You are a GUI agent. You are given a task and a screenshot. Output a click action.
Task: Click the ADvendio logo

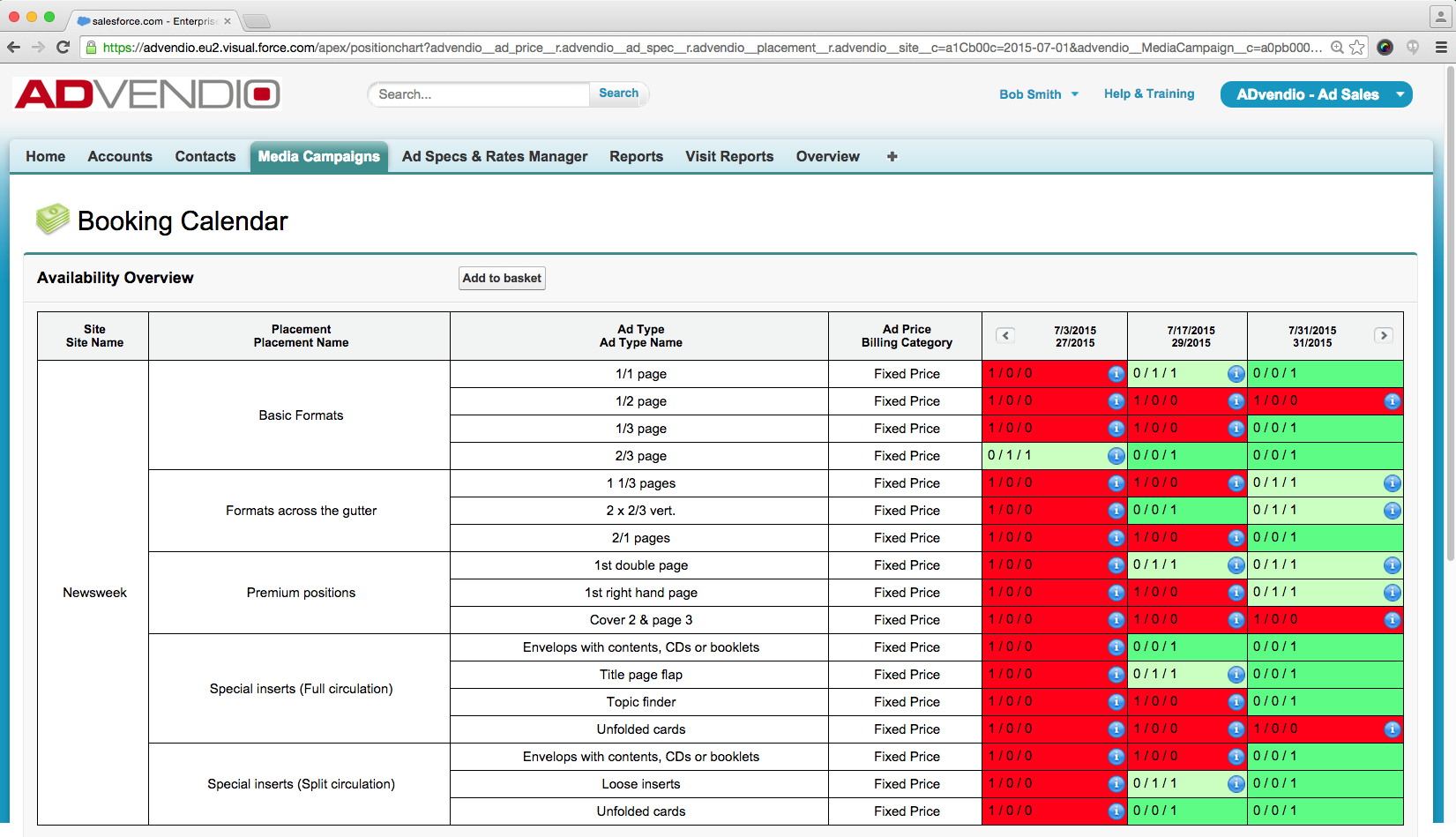pyautogui.click(x=147, y=94)
